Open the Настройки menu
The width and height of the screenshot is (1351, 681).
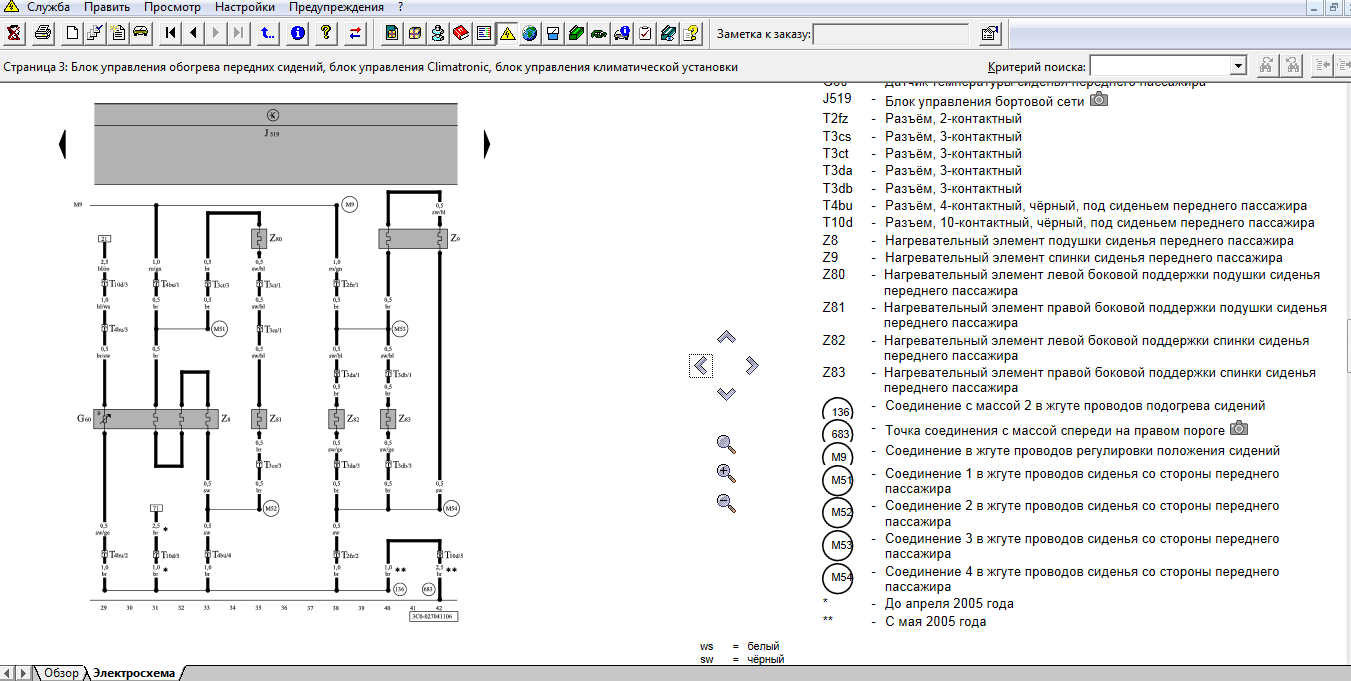click(x=244, y=7)
